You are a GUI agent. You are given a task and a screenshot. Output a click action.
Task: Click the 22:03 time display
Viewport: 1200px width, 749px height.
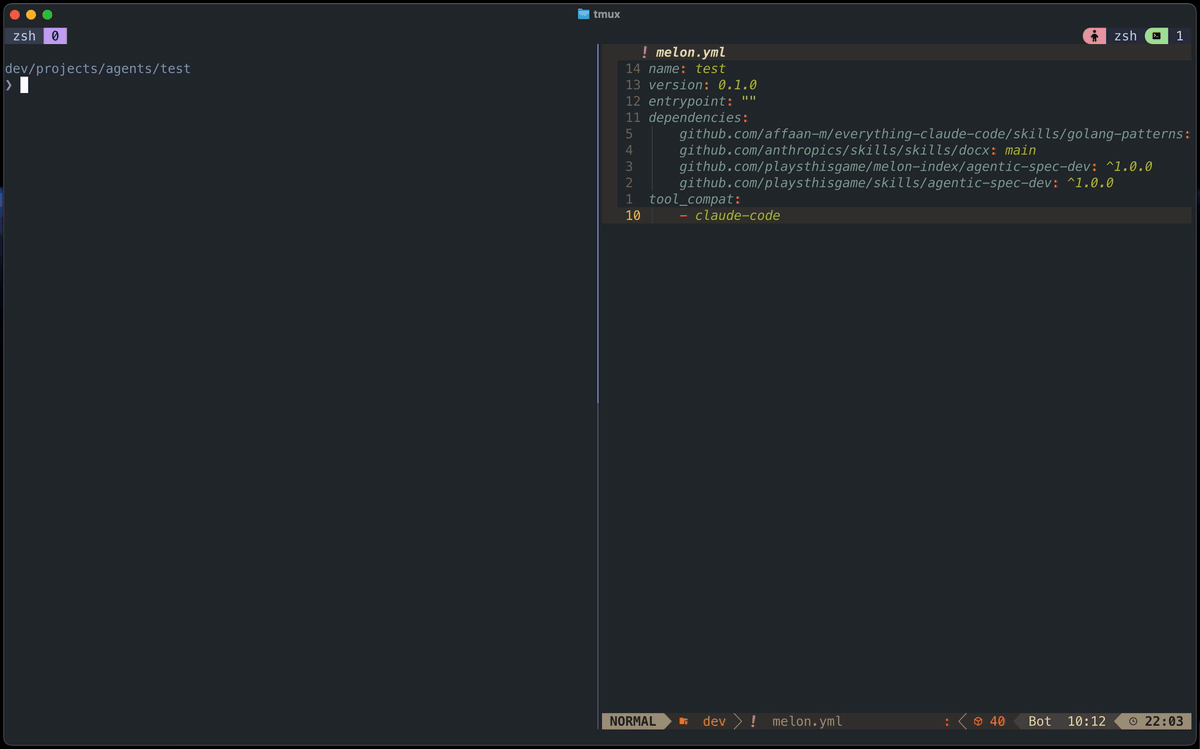(1164, 721)
